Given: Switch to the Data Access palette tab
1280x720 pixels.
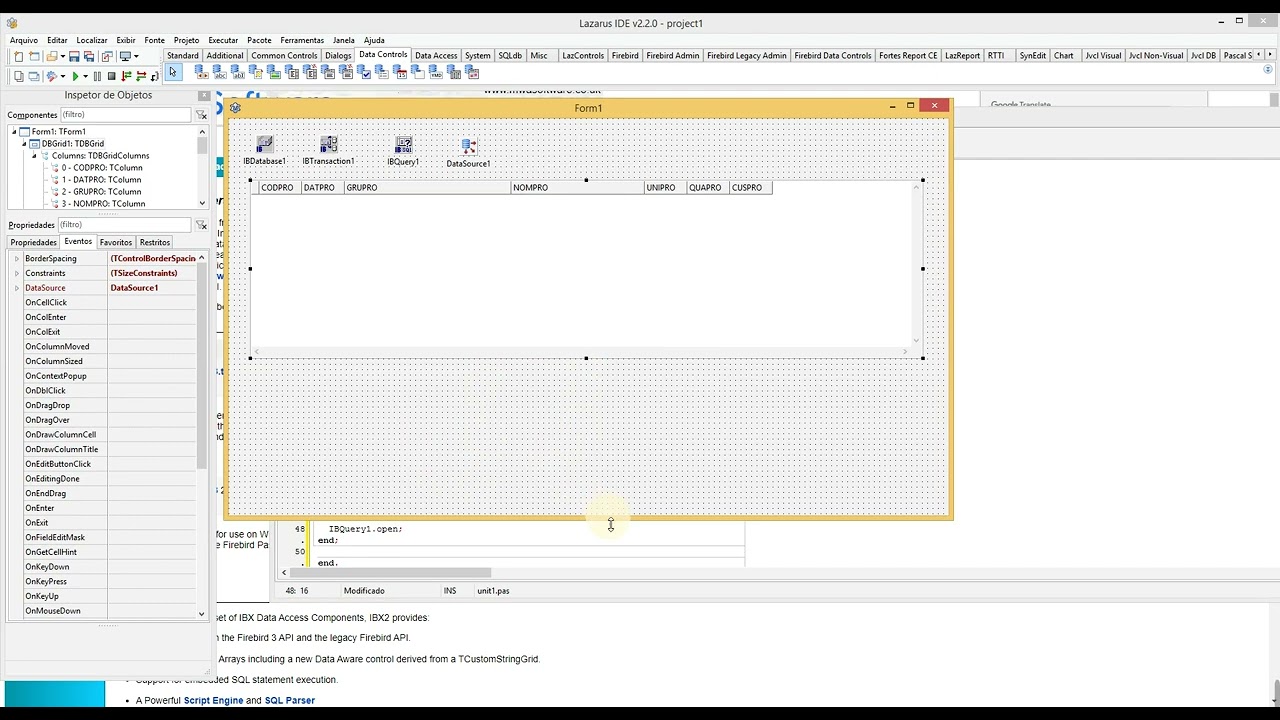Looking at the screenshot, I should [436, 56].
